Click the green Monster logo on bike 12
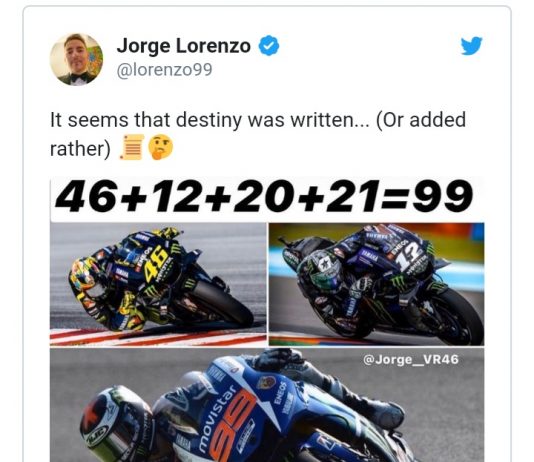Screen dimensions: 534x462 click(397, 282)
